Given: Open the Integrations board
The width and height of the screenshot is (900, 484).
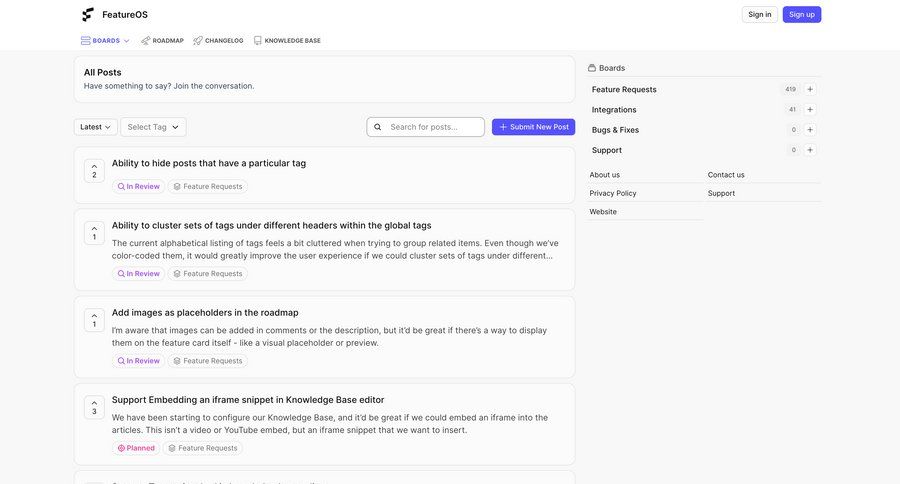Looking at the screenshot, I should pyautogui.click(x=614, y=110).
